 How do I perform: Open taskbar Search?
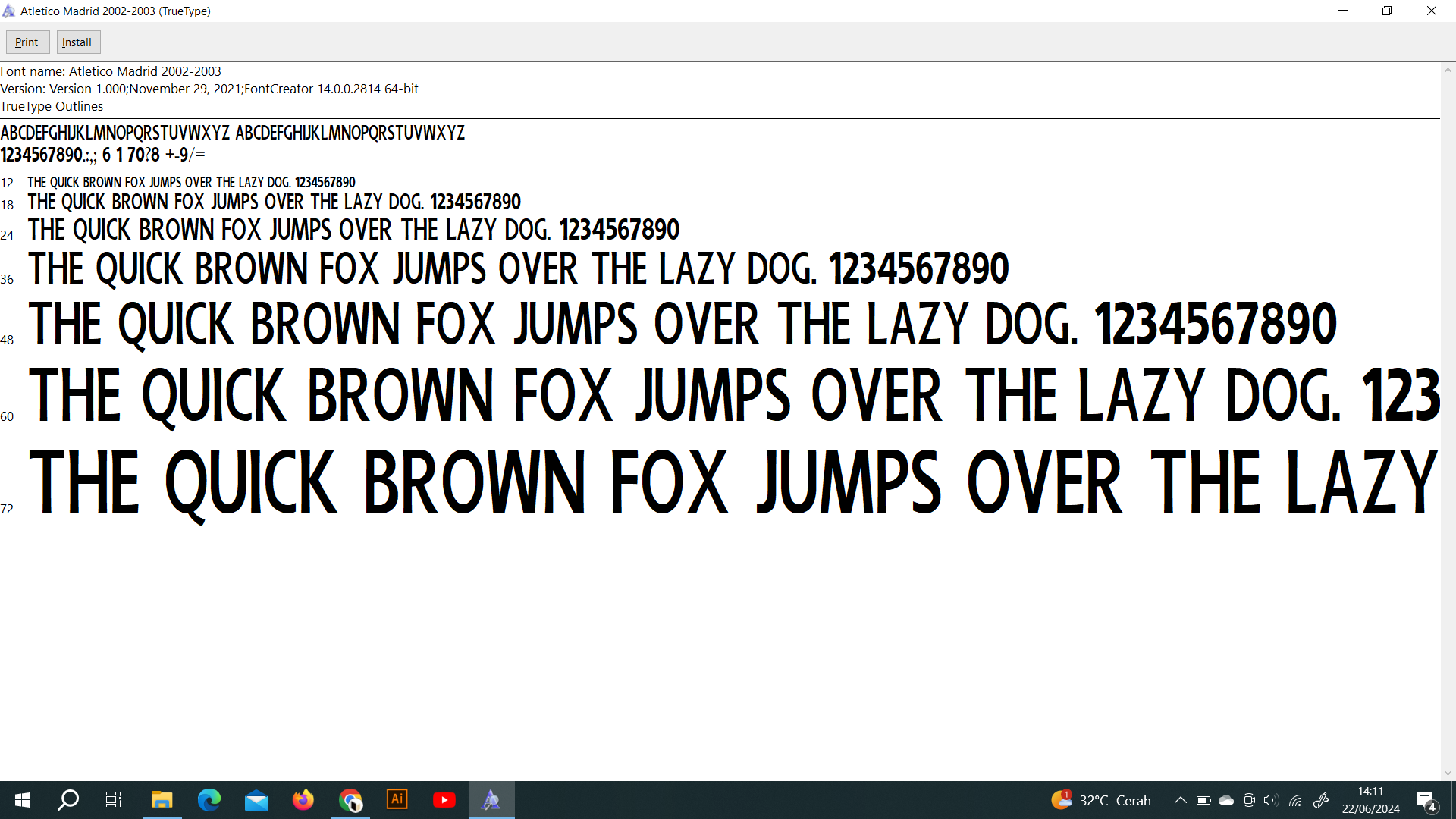[x=68, y=800]
